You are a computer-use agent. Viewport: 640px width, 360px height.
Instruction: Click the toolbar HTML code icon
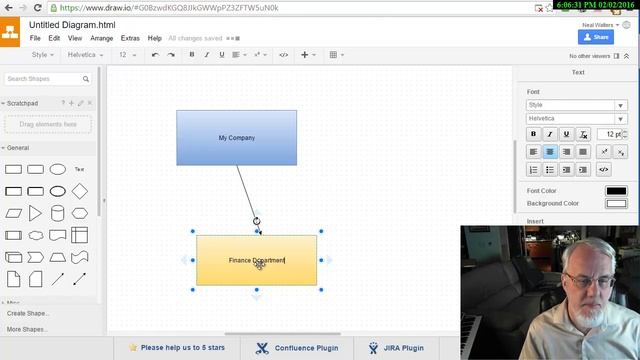click(x=283, y=55)
